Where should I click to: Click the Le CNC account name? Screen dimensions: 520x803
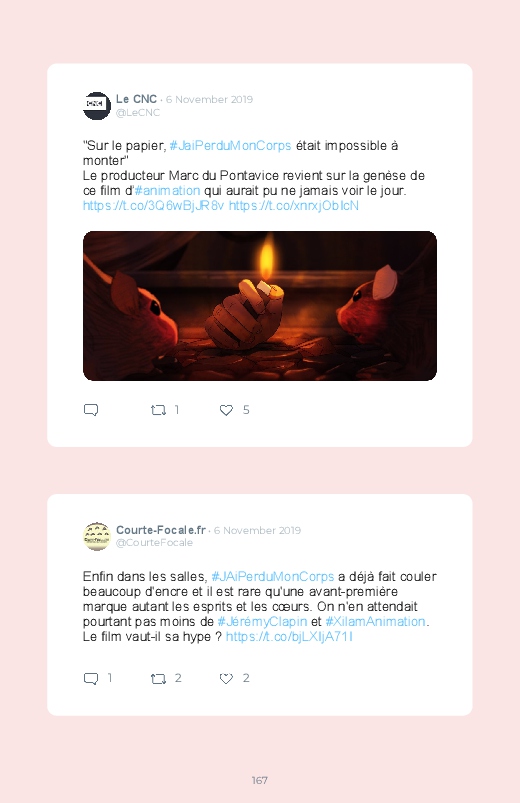(x=136, y=99)
